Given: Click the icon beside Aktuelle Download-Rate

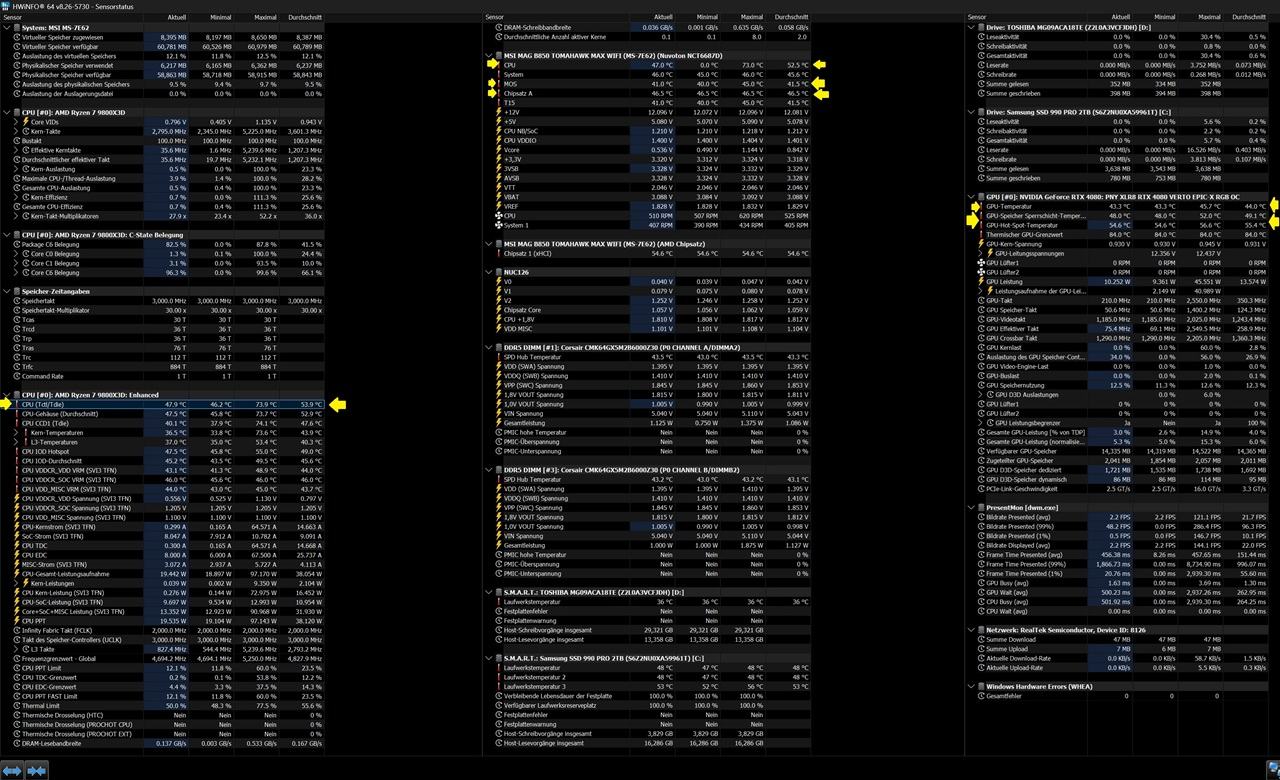Looking at the screenshot, I should coord(980,659).
